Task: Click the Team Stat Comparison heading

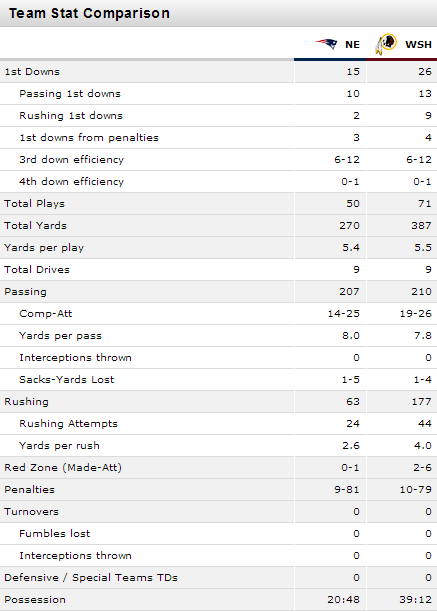Action: (x=89, y=13)
